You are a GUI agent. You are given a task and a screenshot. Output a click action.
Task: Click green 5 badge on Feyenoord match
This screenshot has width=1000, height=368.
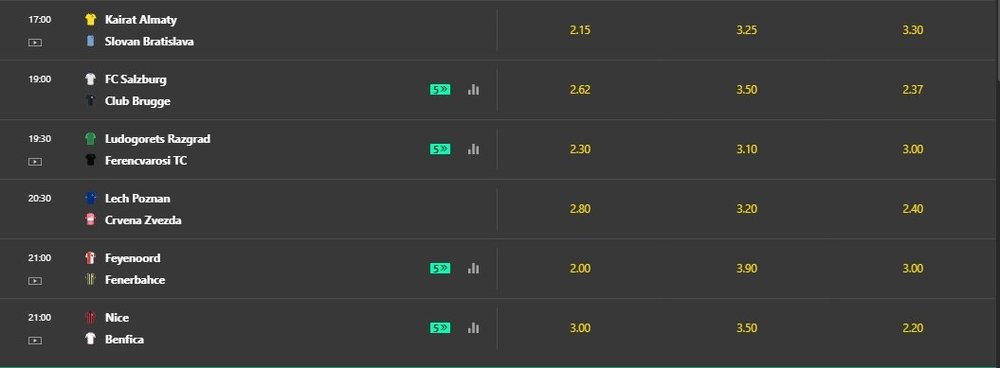(x=440, y=269)
